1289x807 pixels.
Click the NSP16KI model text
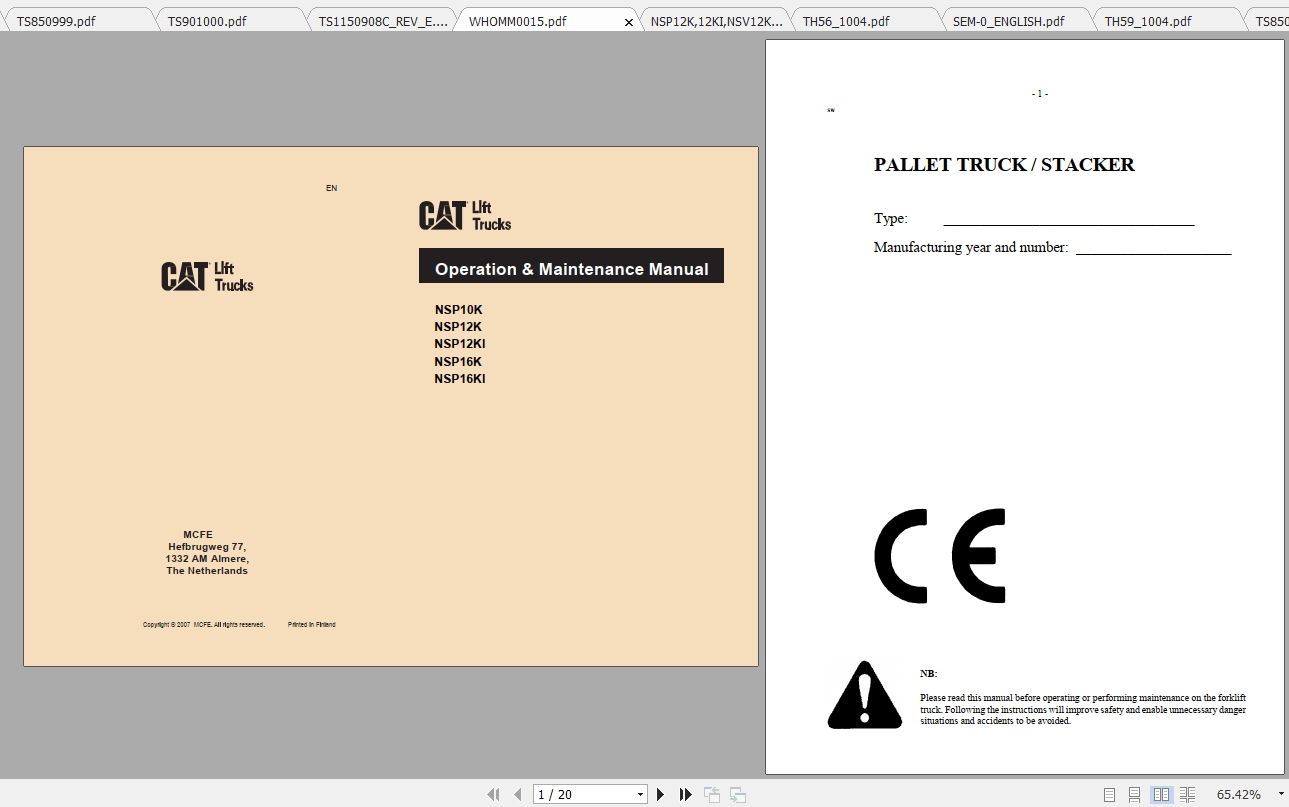pos(460,379)
